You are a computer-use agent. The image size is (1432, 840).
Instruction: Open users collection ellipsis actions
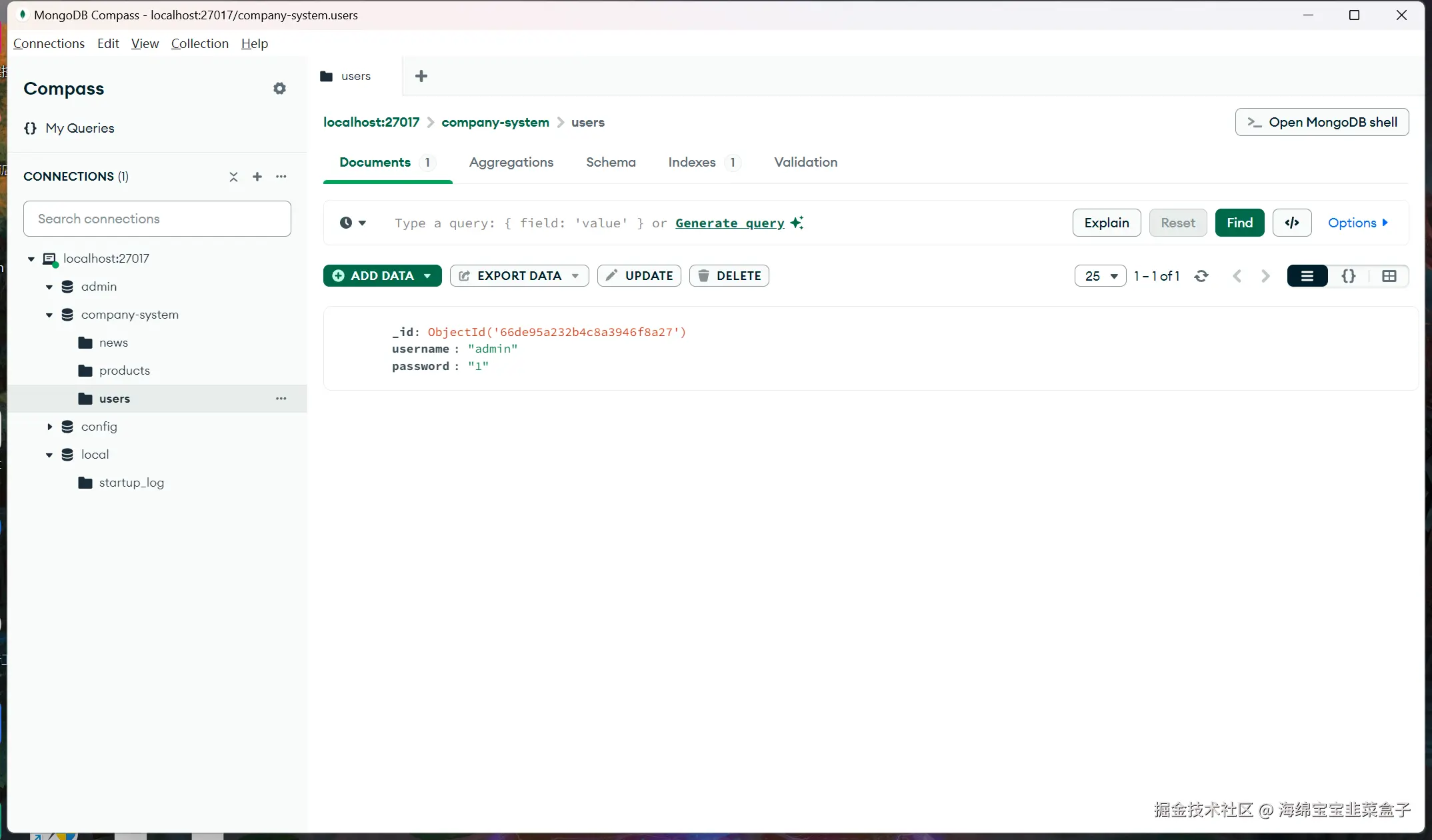coord(281,399)
